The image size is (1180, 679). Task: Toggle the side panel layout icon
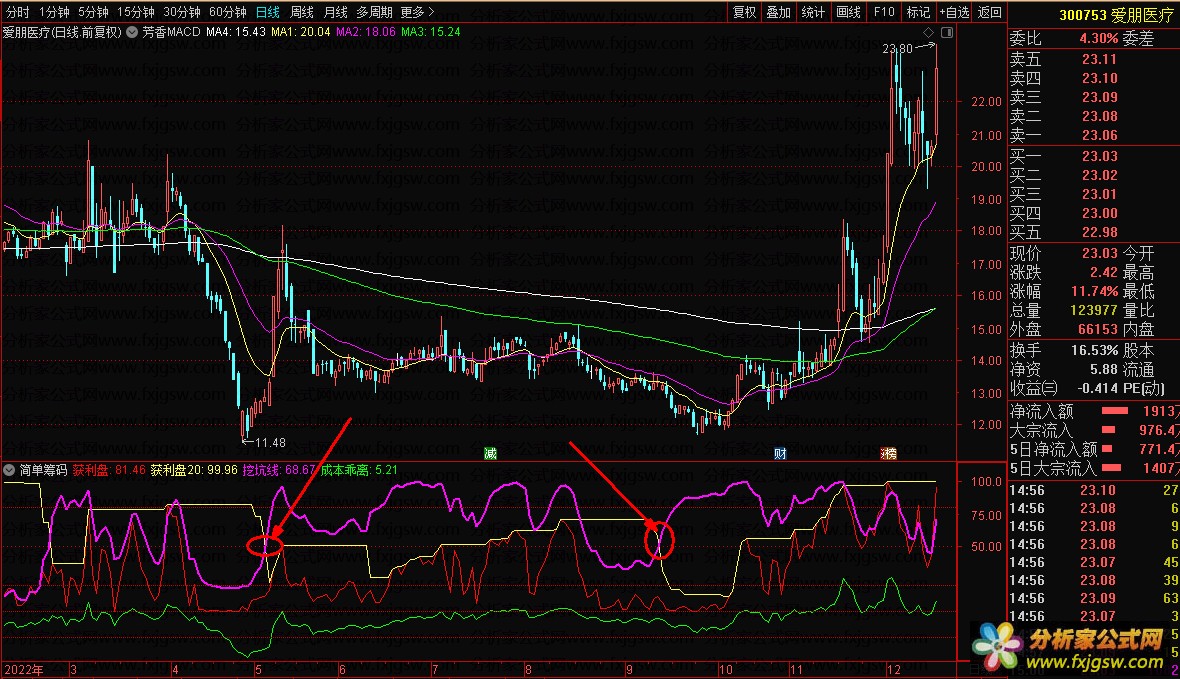tap(947, 32)
